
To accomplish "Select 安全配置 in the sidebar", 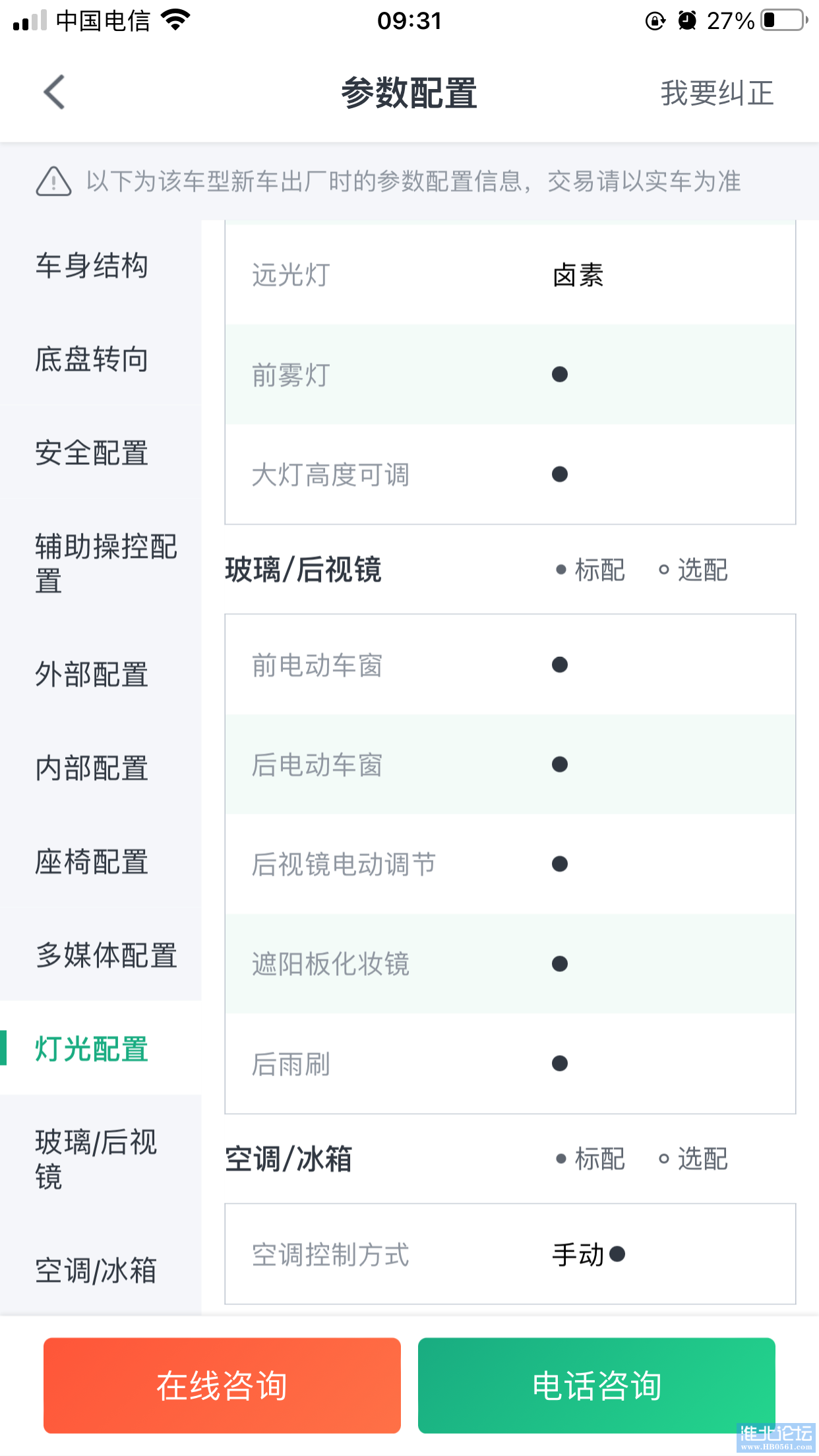I will [x=92, y=453].
